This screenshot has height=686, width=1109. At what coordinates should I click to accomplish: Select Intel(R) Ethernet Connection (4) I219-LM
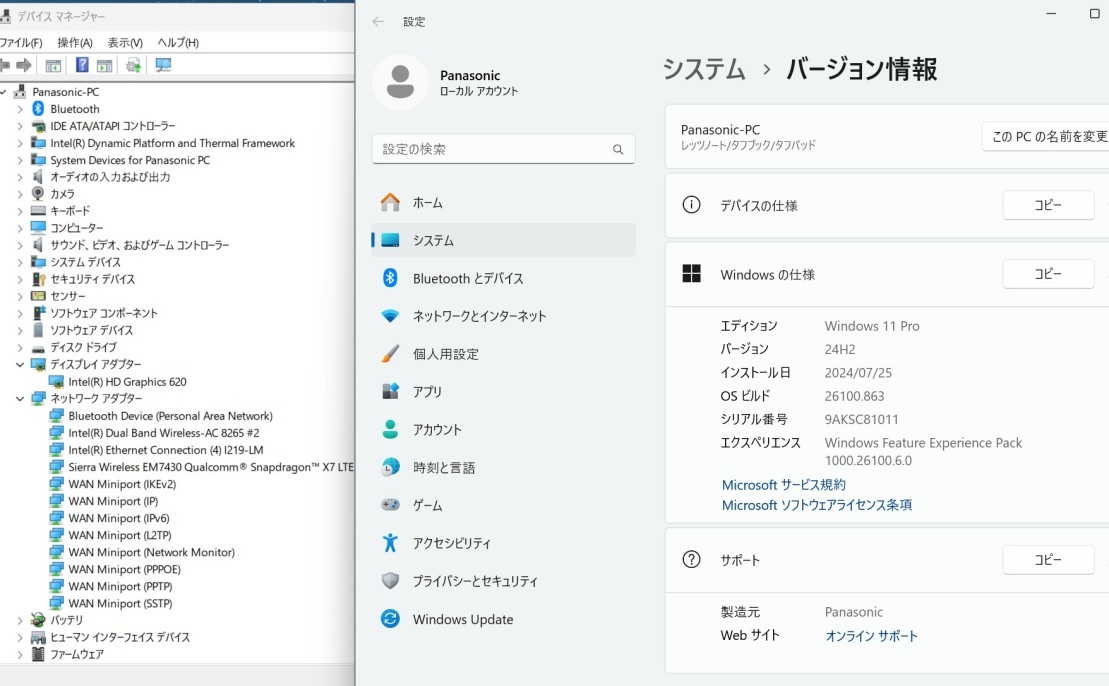point(166,450)
